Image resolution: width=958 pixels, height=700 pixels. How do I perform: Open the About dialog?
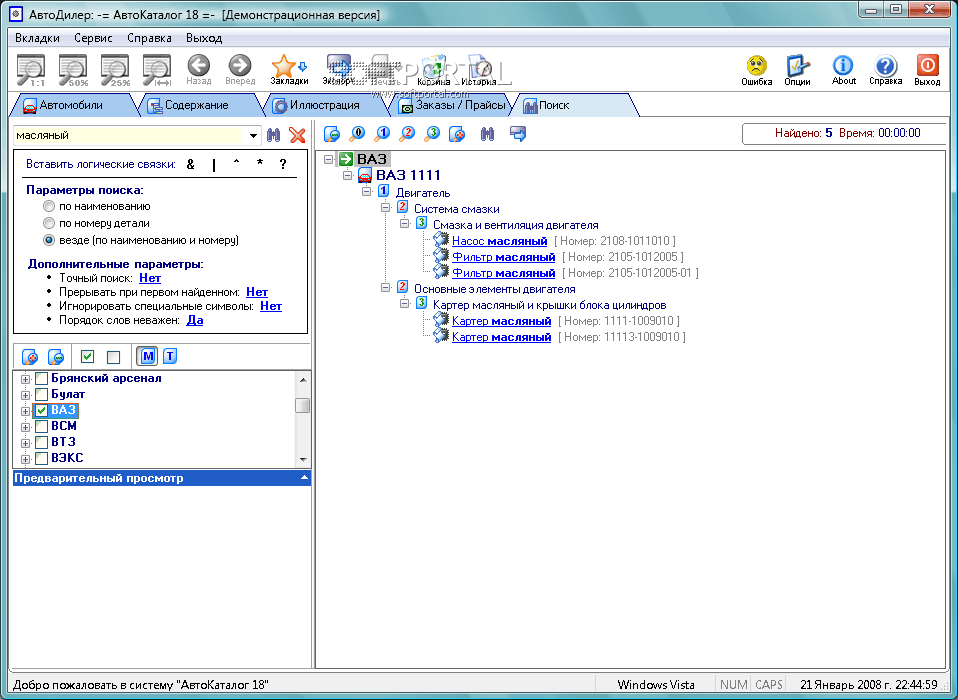[x=844, y=70]
